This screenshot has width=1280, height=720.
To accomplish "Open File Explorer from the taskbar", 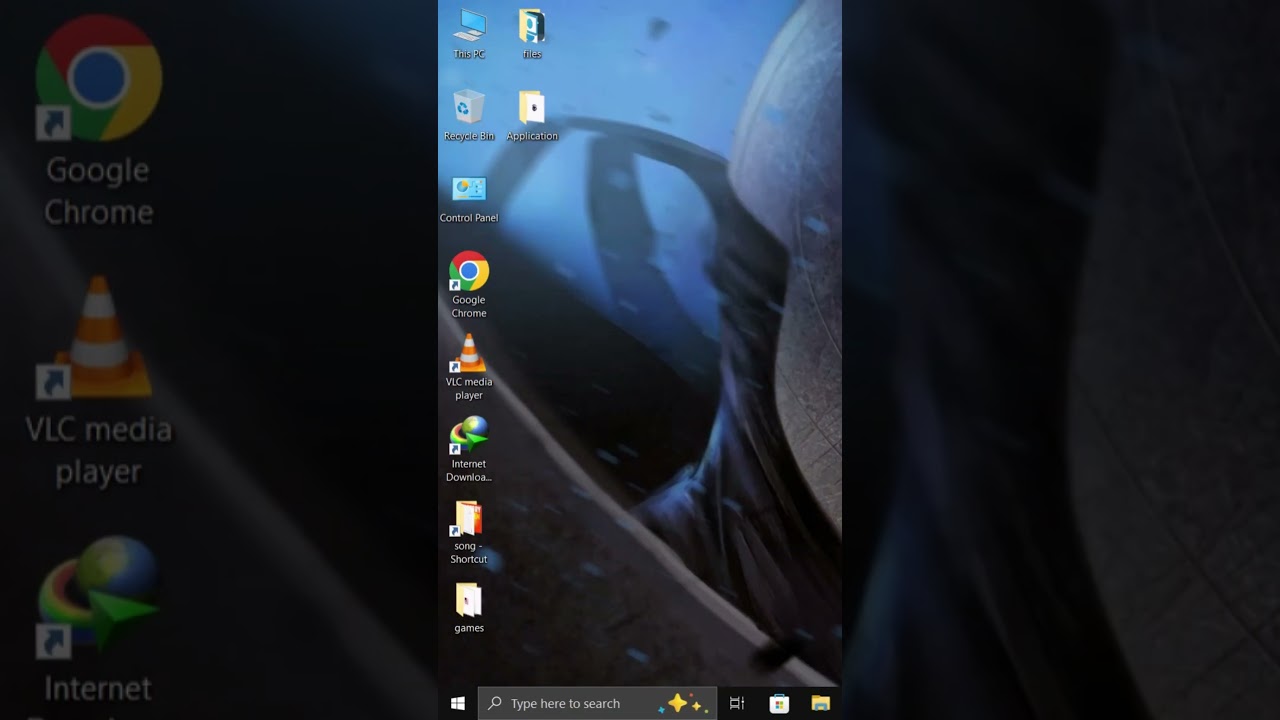I will [821, 703].
